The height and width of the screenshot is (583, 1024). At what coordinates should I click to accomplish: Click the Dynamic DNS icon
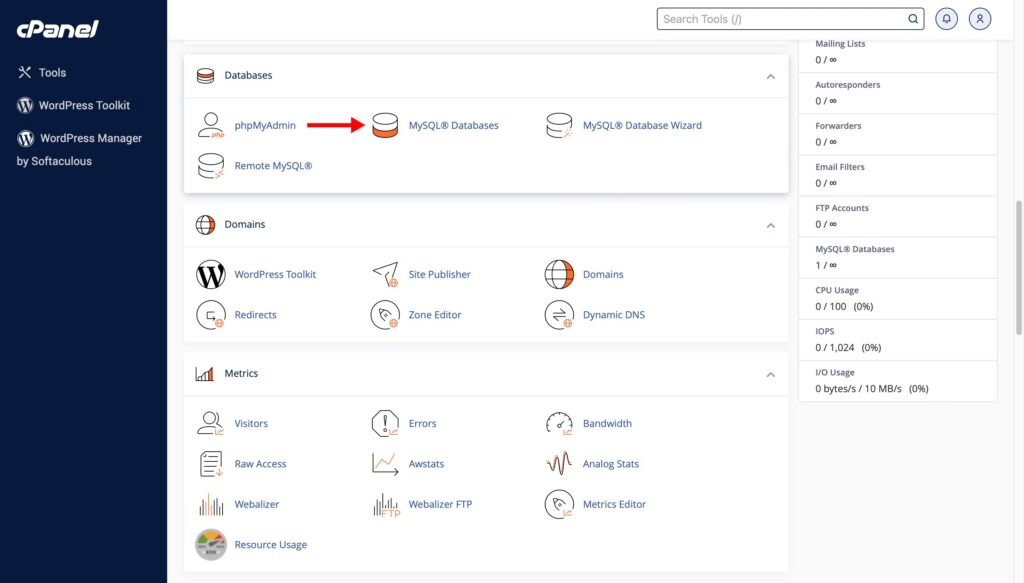click(x=559, y=315)
